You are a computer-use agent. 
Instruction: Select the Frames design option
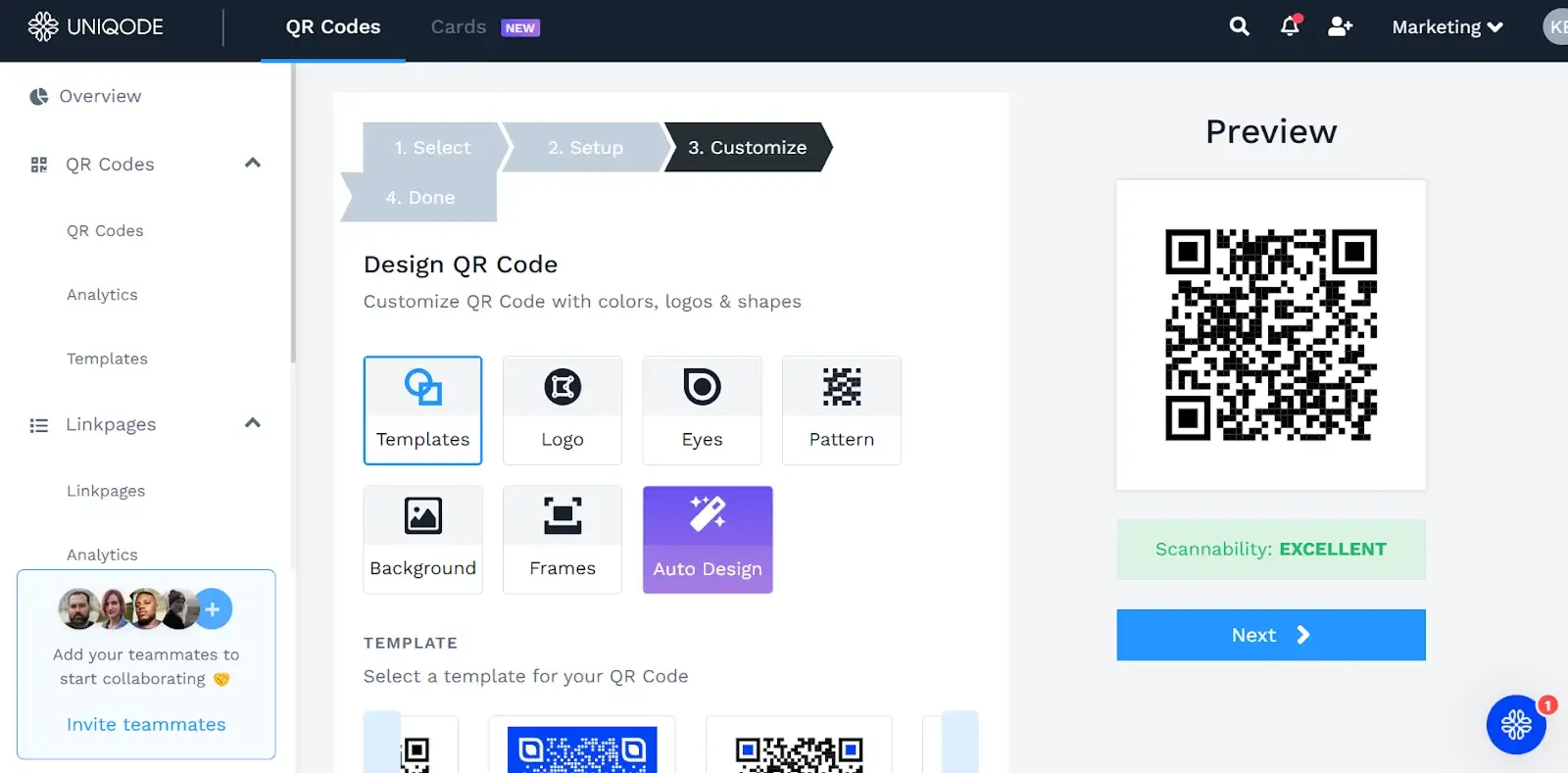[x=563, y=539]
